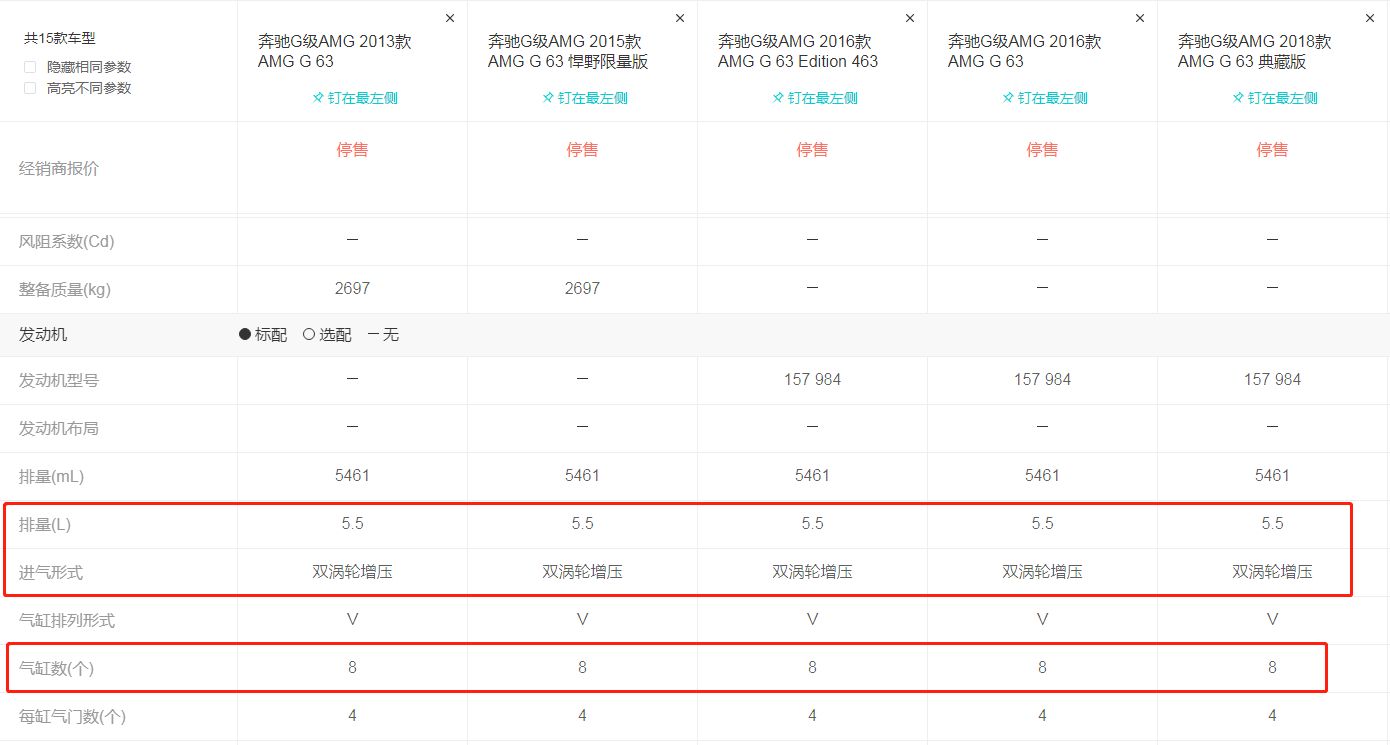This screenshot has height=745, width=1390.
Task: Open 奔驰G级AMG 2018款 典藏版 title
Action: tap(1255, 51)
